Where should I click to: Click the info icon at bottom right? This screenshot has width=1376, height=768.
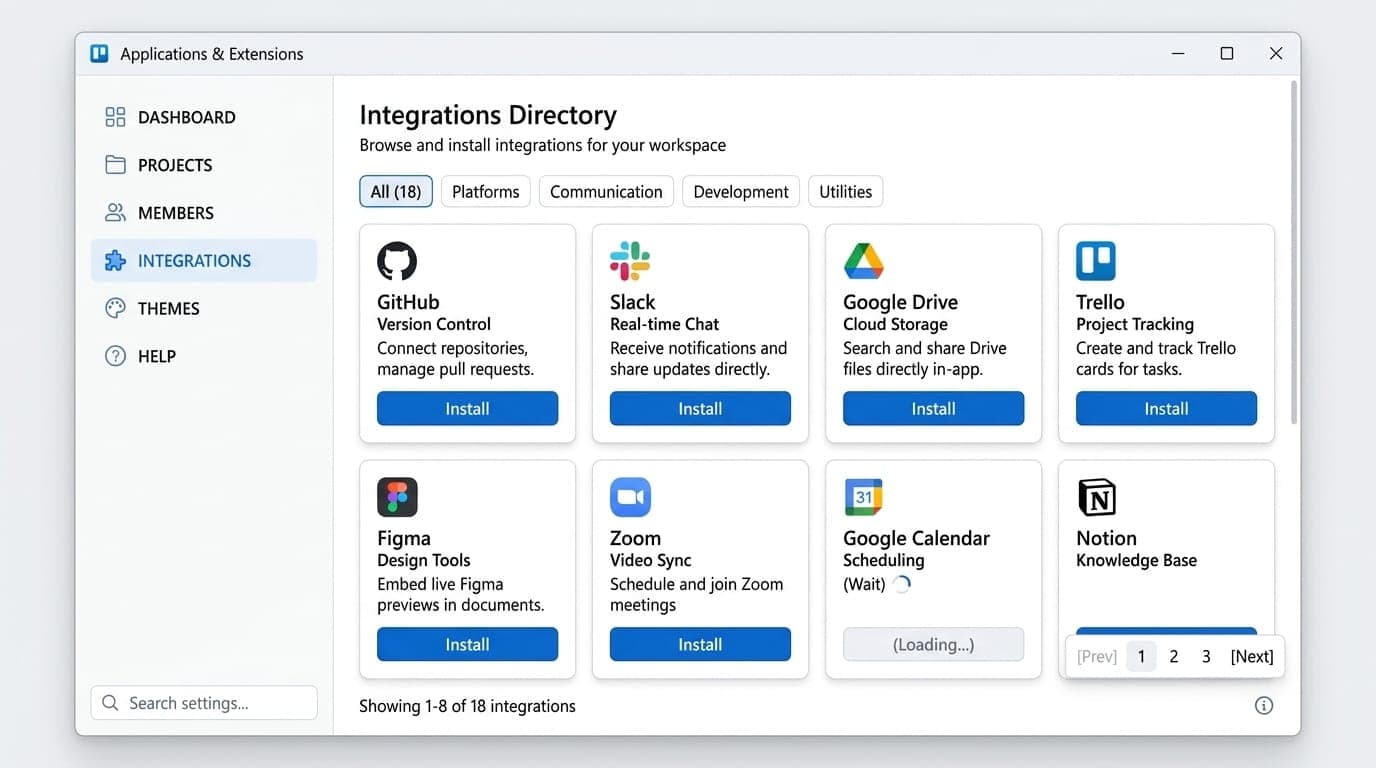[x=1264, y=706]
